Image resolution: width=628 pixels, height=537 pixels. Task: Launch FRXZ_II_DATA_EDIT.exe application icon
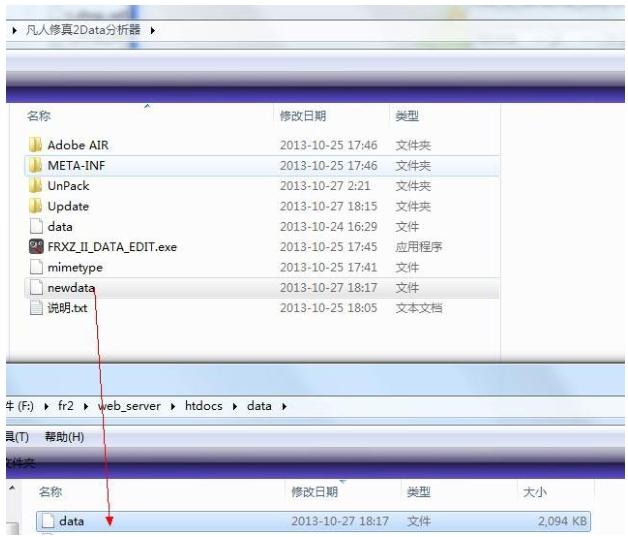click(x=36, y=247)
